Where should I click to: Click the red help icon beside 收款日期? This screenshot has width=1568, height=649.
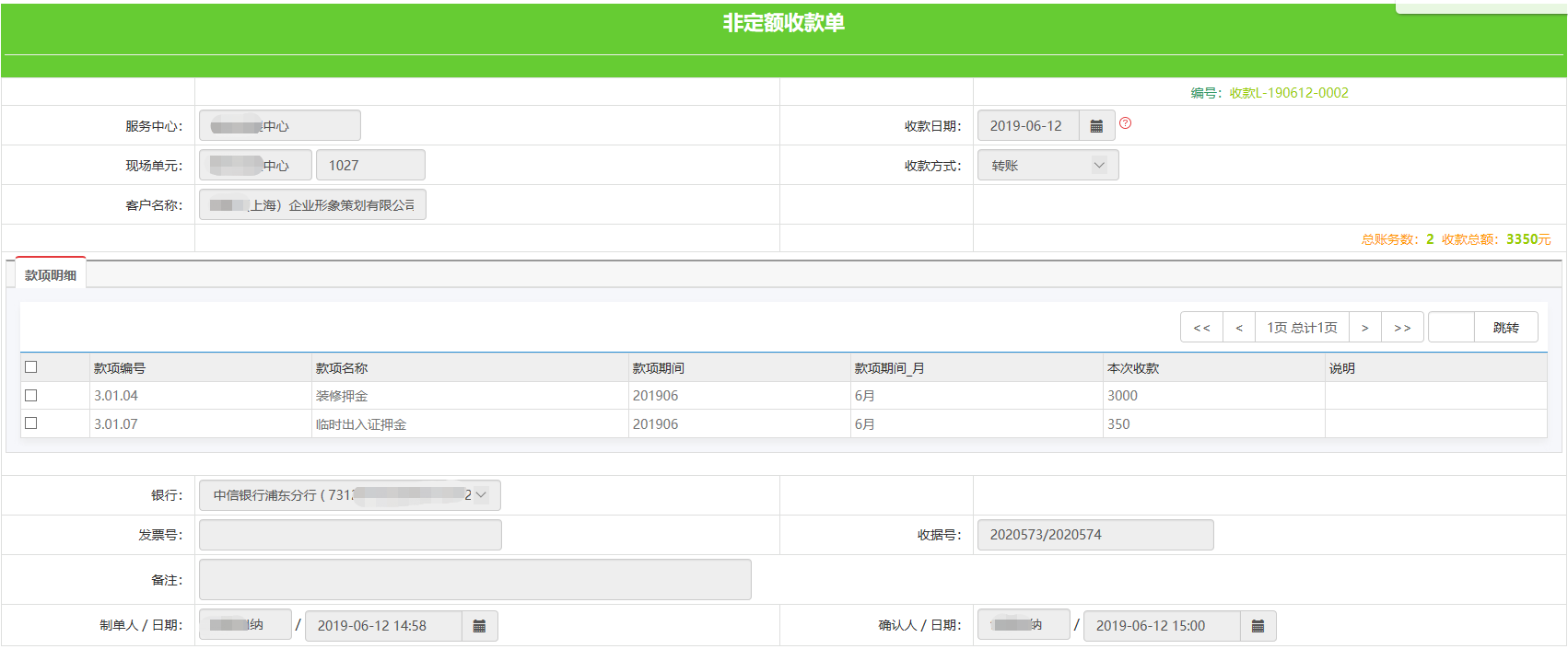pos(1125,123)
